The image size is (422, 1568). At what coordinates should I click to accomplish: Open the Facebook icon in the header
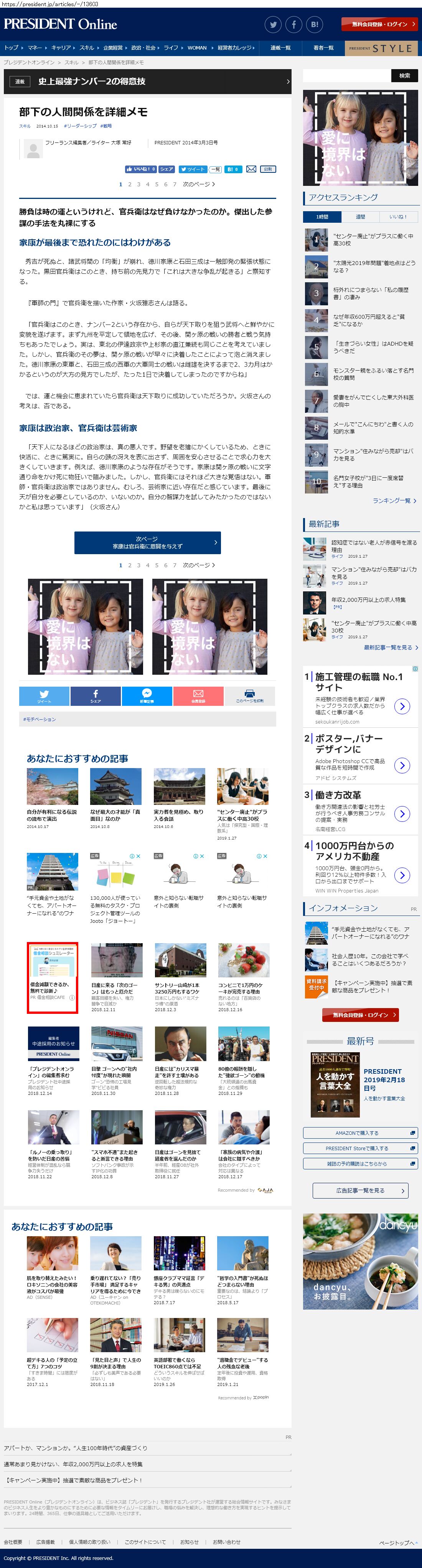(294, 25)
